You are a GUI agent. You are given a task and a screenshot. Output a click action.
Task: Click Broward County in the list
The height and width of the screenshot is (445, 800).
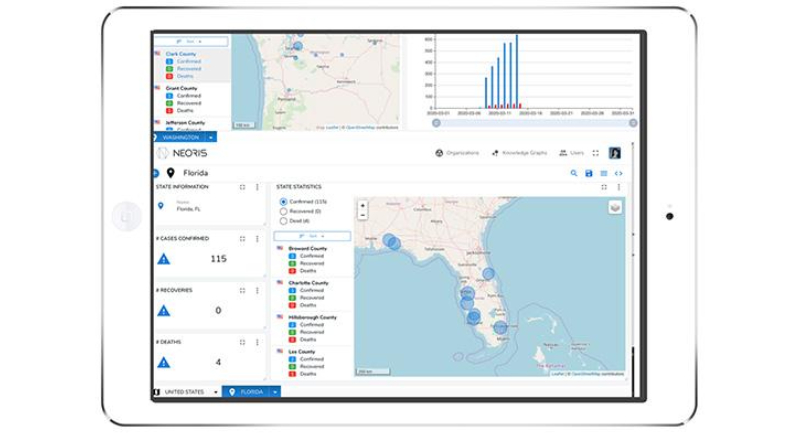pos(307,249)
